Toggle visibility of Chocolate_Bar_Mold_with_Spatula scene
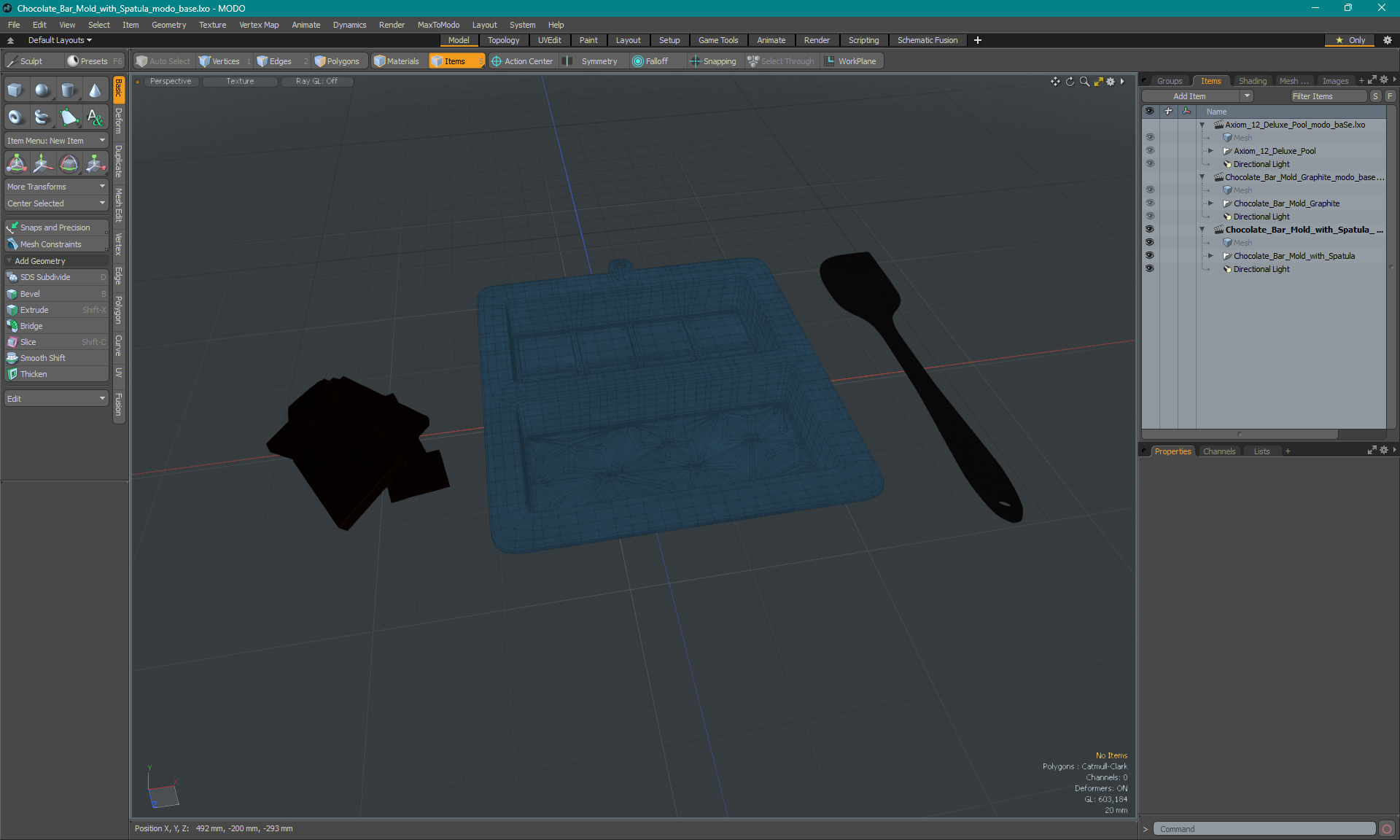 pos(1150,230)
